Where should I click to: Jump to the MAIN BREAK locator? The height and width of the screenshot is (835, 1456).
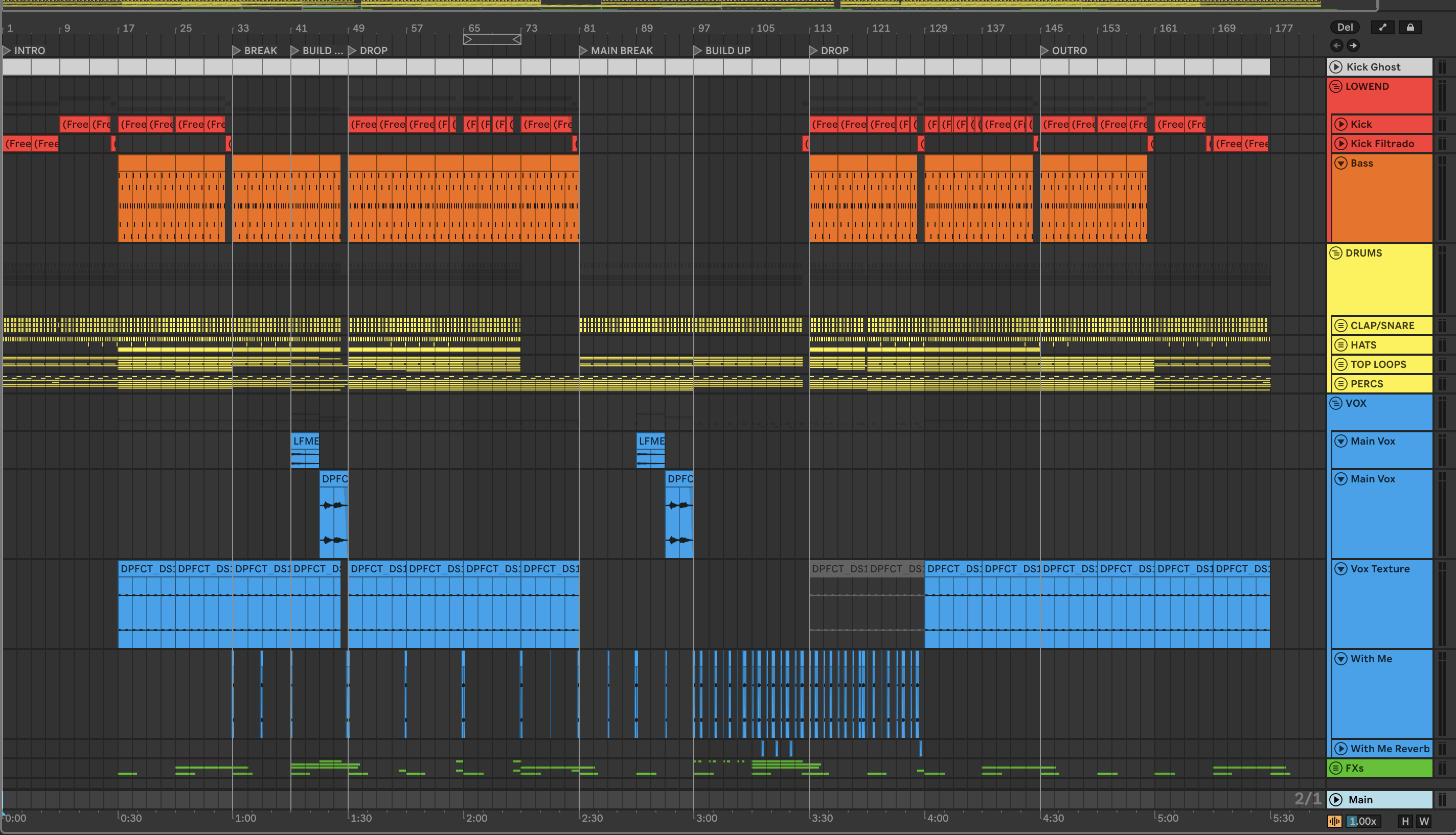[583, 51]
